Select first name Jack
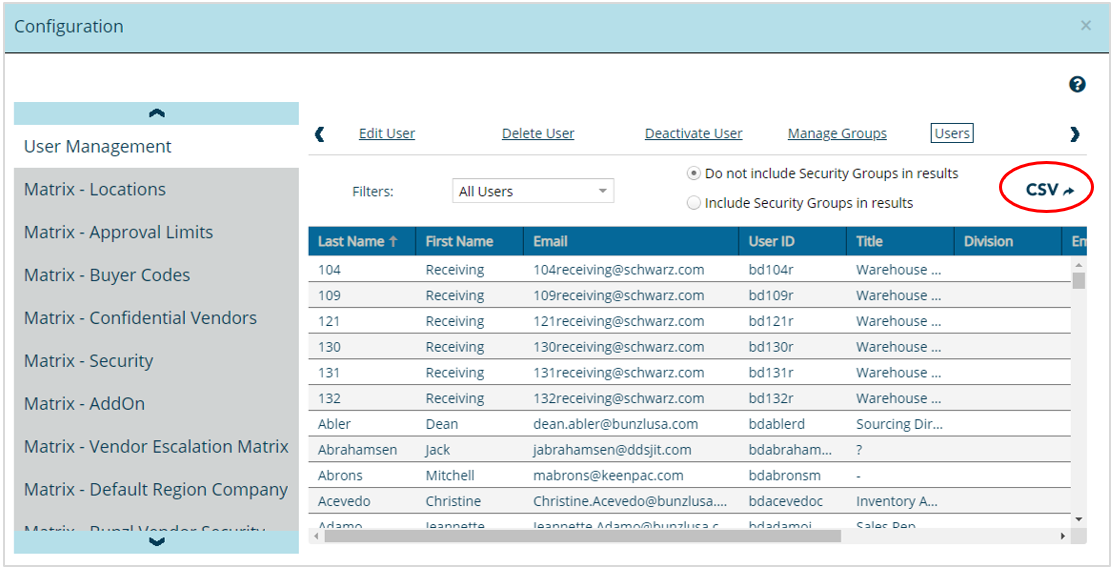Screen dimensions: 1116x572 [438, 450]
